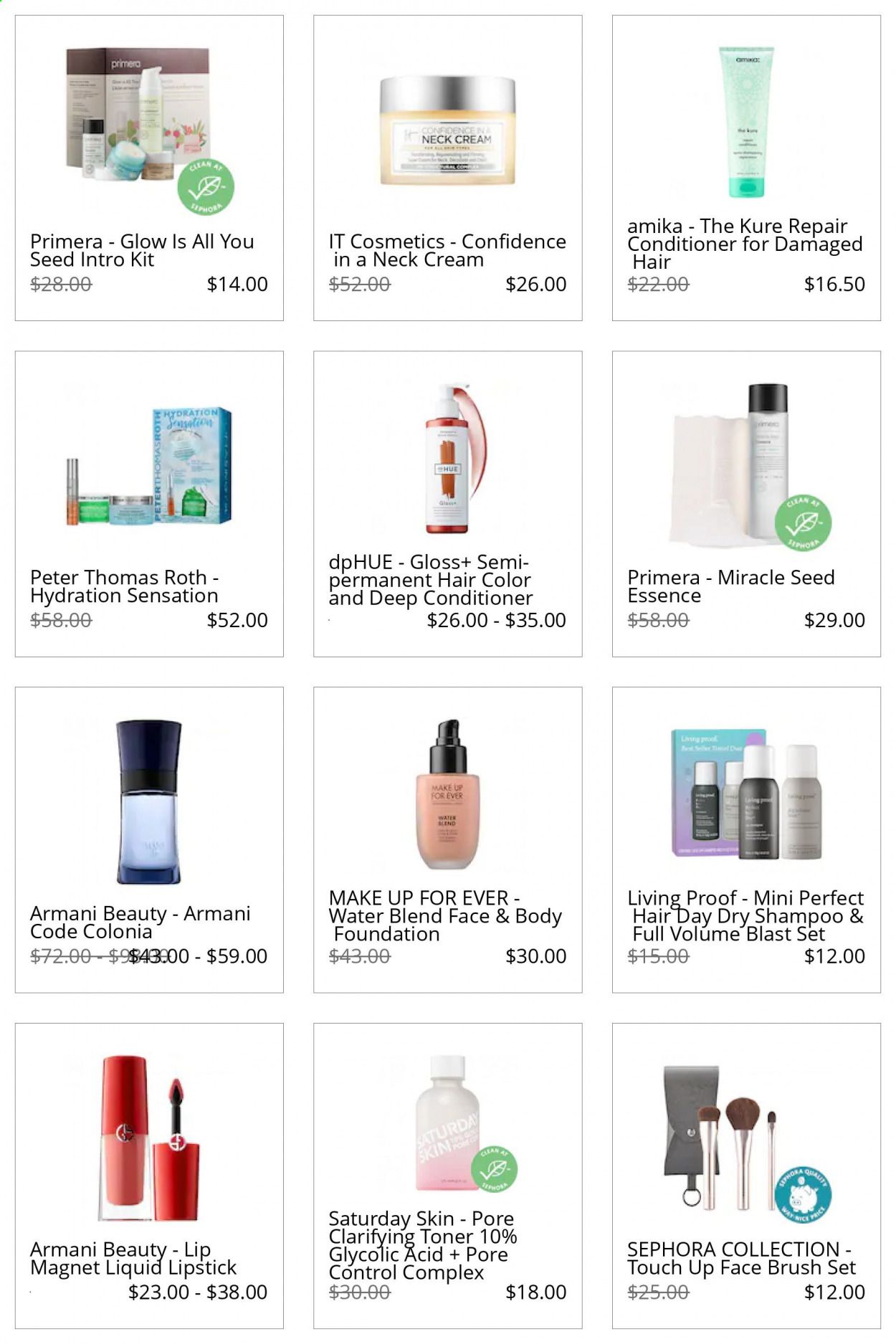Click the $26.00 - $35.00 dpHUE price range

(x=497, y=620)
